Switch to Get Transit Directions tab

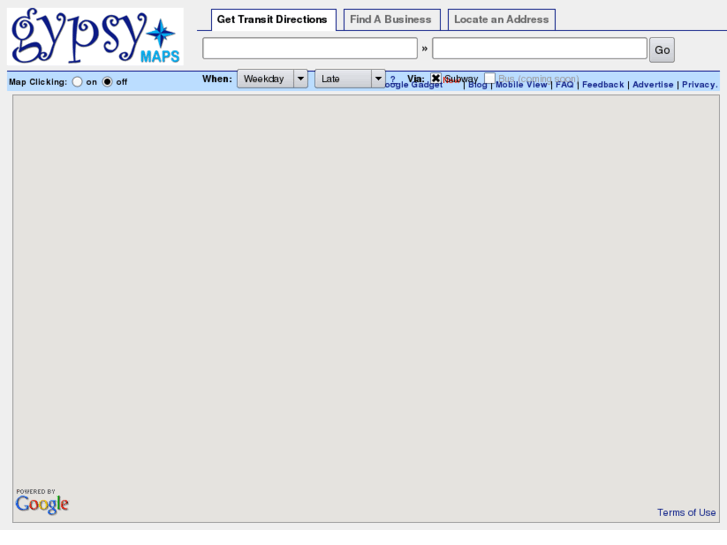(x=272, y=19)
